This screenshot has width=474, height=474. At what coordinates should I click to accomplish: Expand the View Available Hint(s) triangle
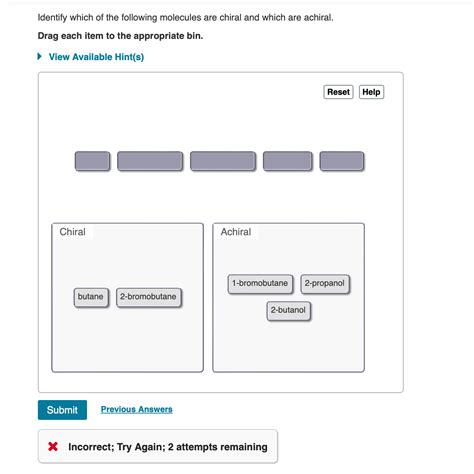coord(40,56)
